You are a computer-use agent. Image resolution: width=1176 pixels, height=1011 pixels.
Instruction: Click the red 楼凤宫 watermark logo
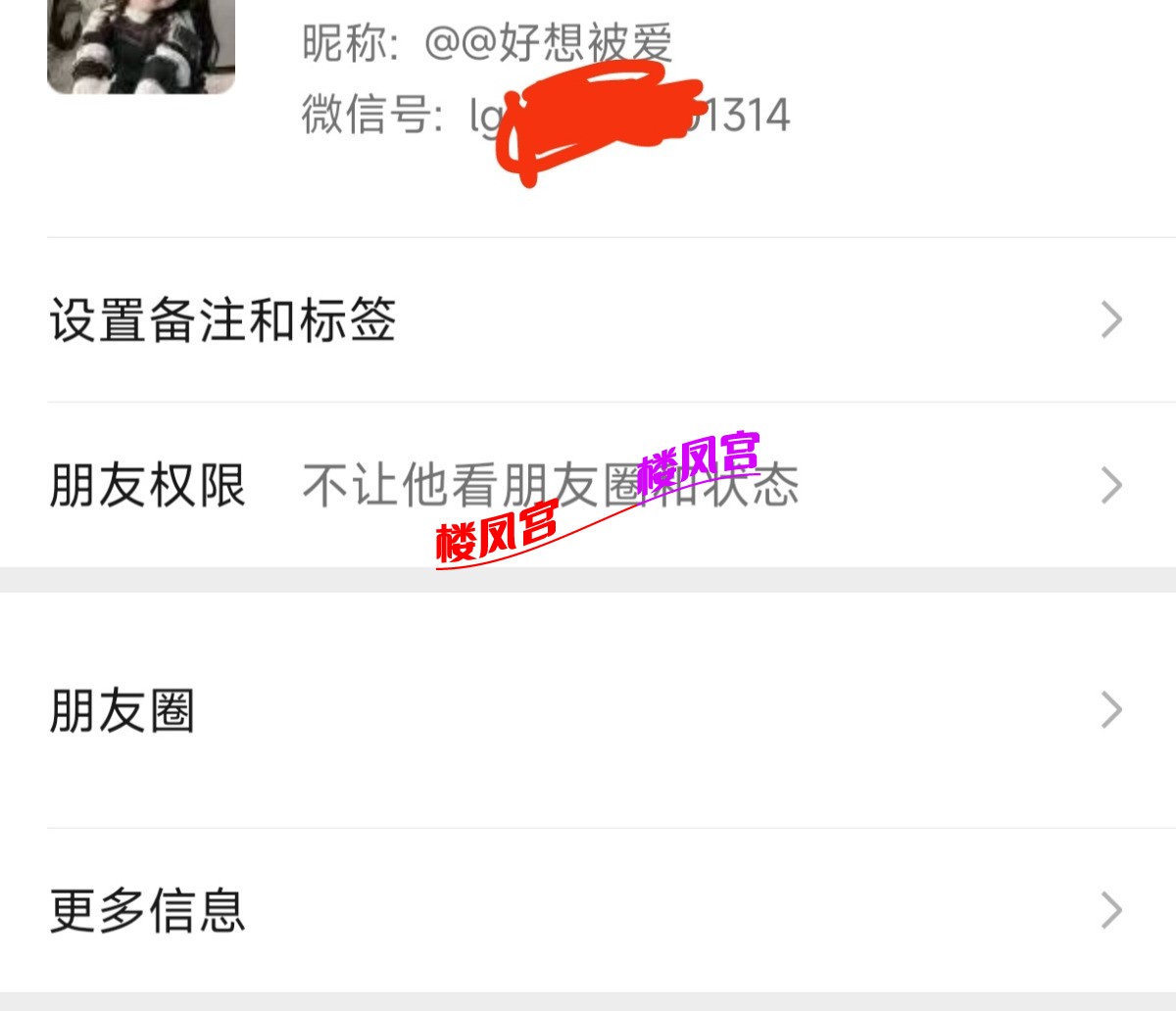pos(497,533)
